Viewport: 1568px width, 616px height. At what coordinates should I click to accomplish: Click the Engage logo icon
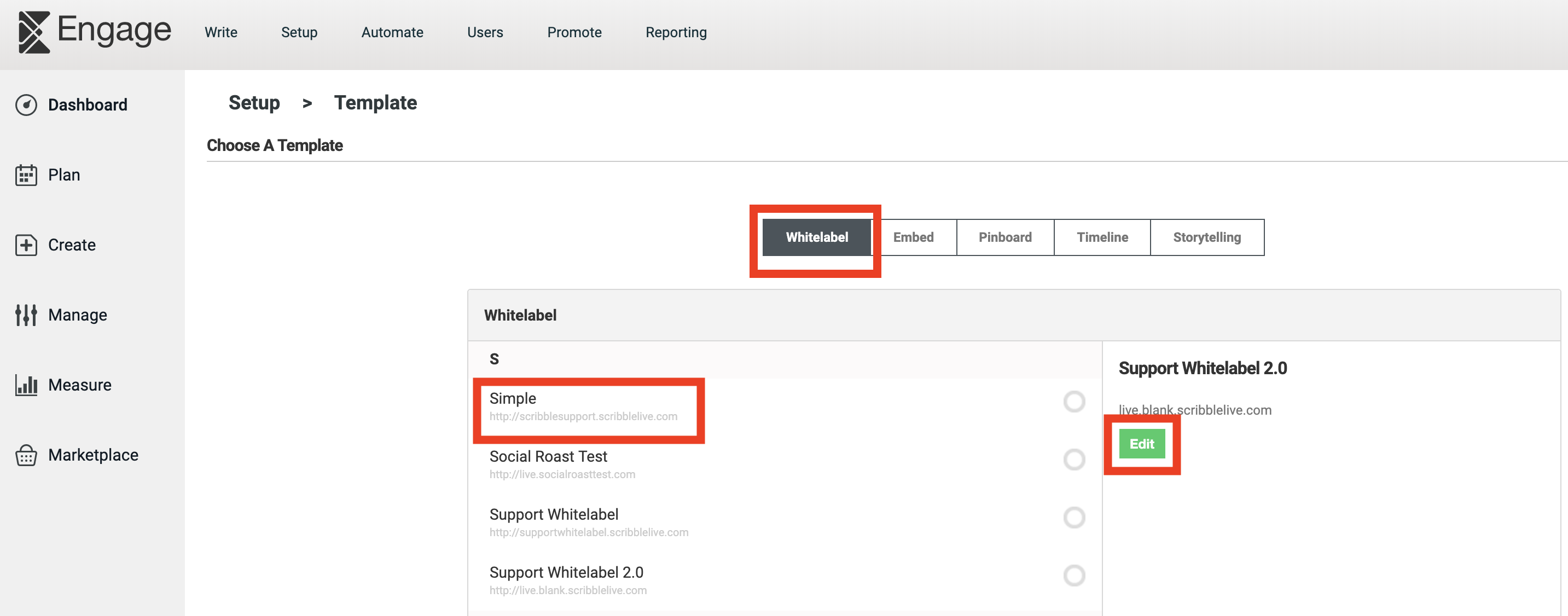33,32
